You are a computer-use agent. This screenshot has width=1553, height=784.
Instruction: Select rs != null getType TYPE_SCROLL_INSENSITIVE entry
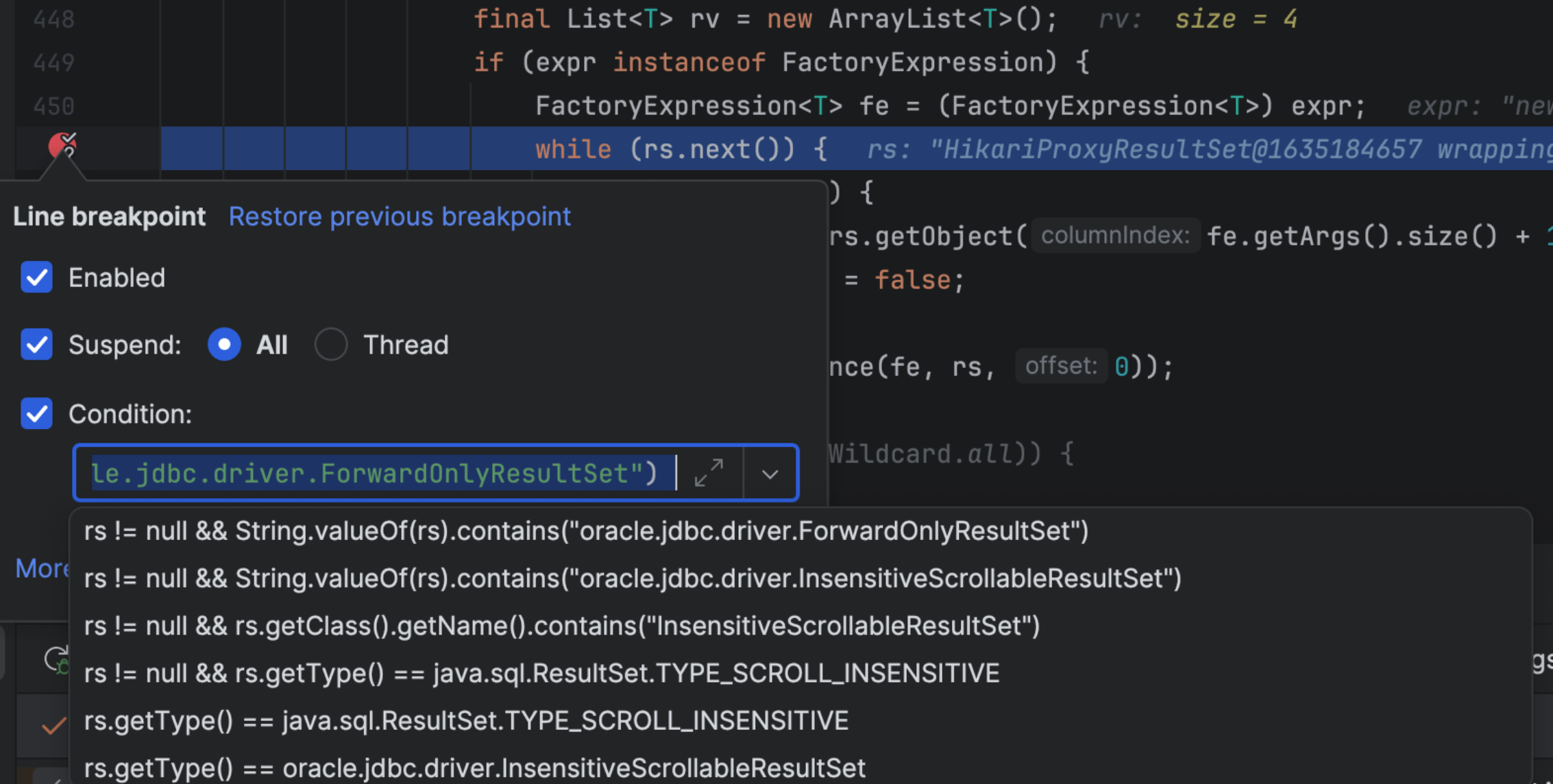coord(541,673)
